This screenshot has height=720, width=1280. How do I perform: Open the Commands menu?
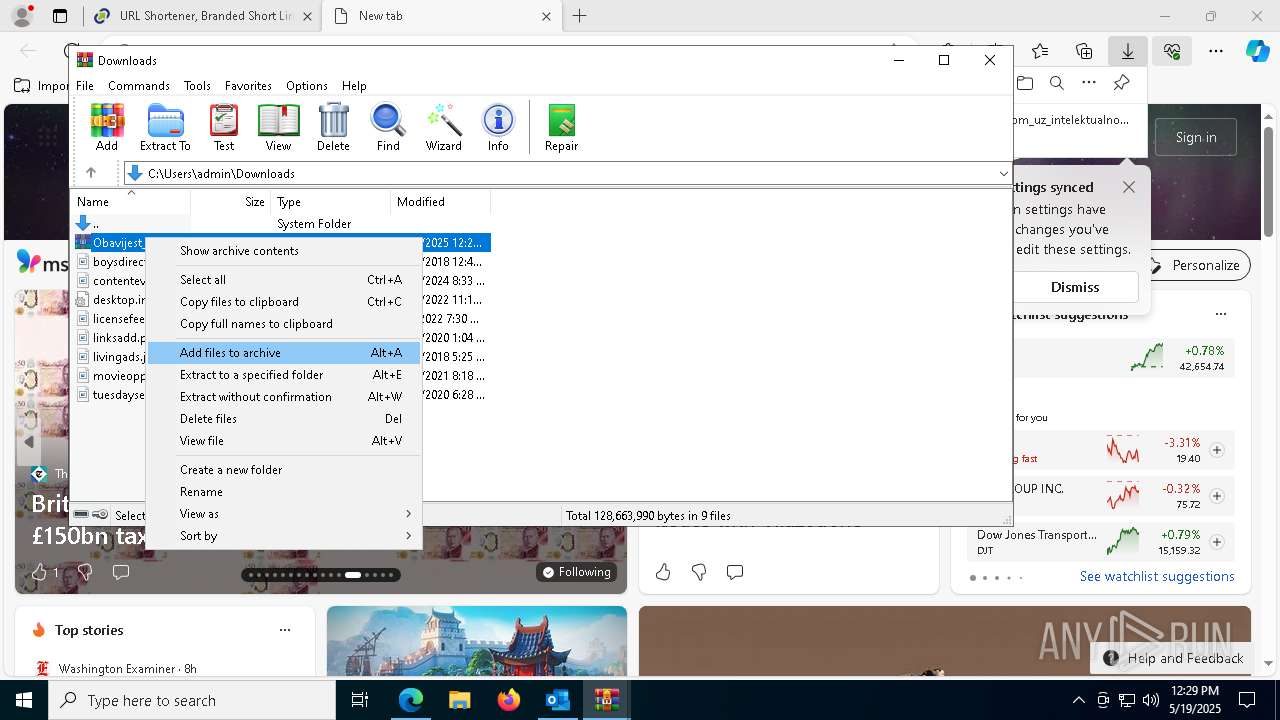click(x=139, y=86)
